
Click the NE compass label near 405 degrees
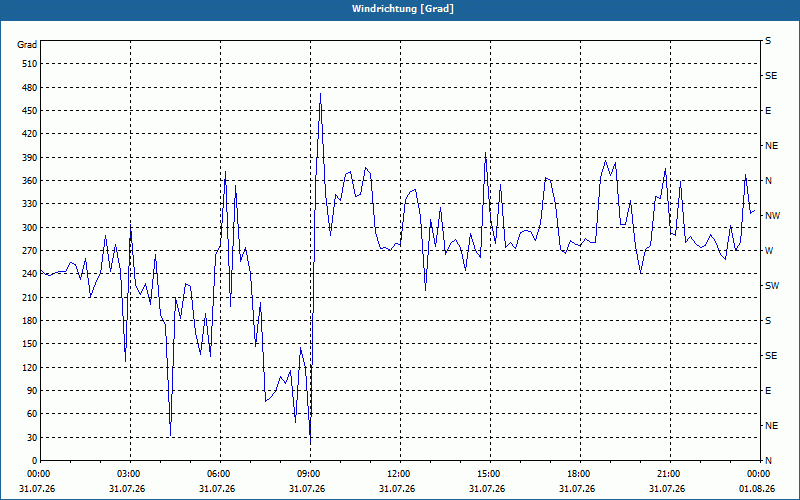point(771,146)
